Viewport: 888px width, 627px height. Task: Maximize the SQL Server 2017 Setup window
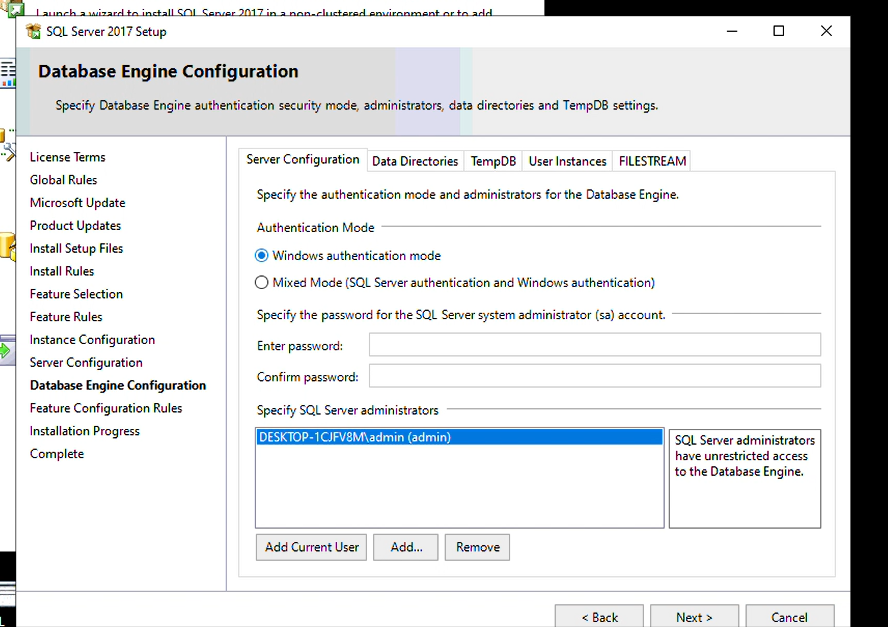tap(779, 31)
